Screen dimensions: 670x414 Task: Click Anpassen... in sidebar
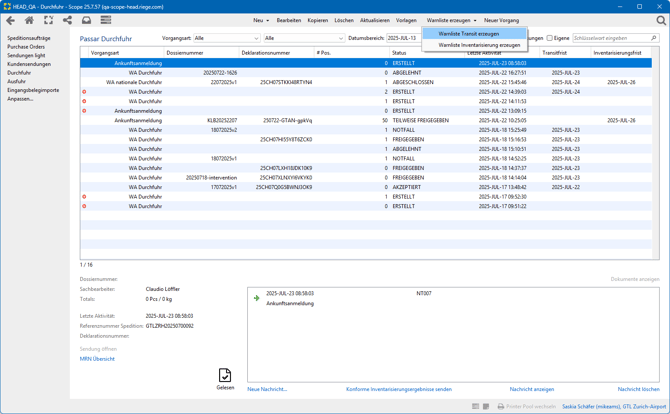point(20,99)
